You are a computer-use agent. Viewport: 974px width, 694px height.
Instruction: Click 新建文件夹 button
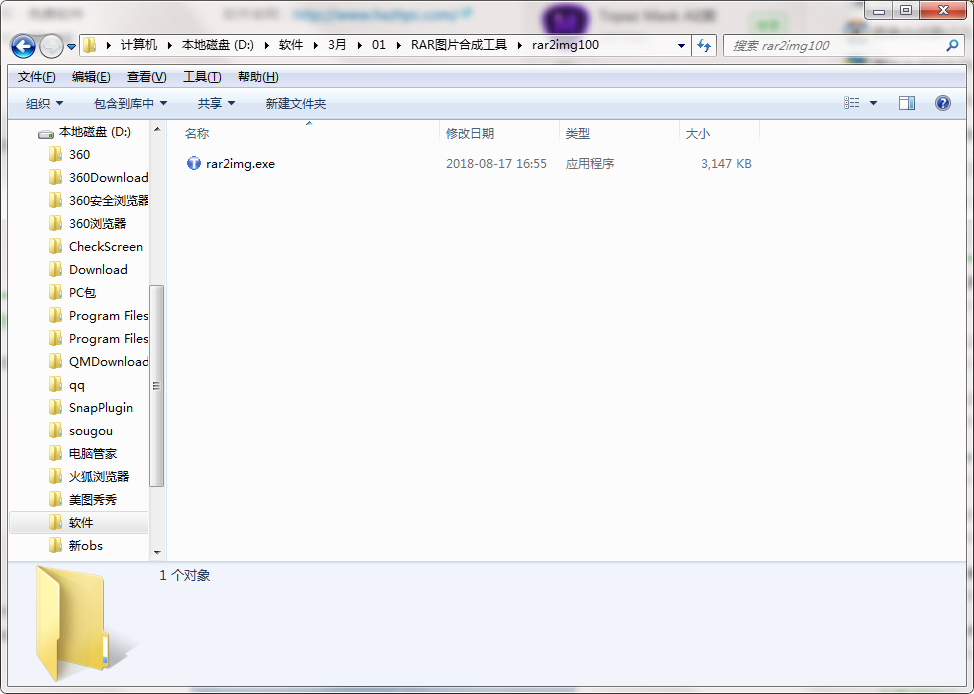[296, 104]
